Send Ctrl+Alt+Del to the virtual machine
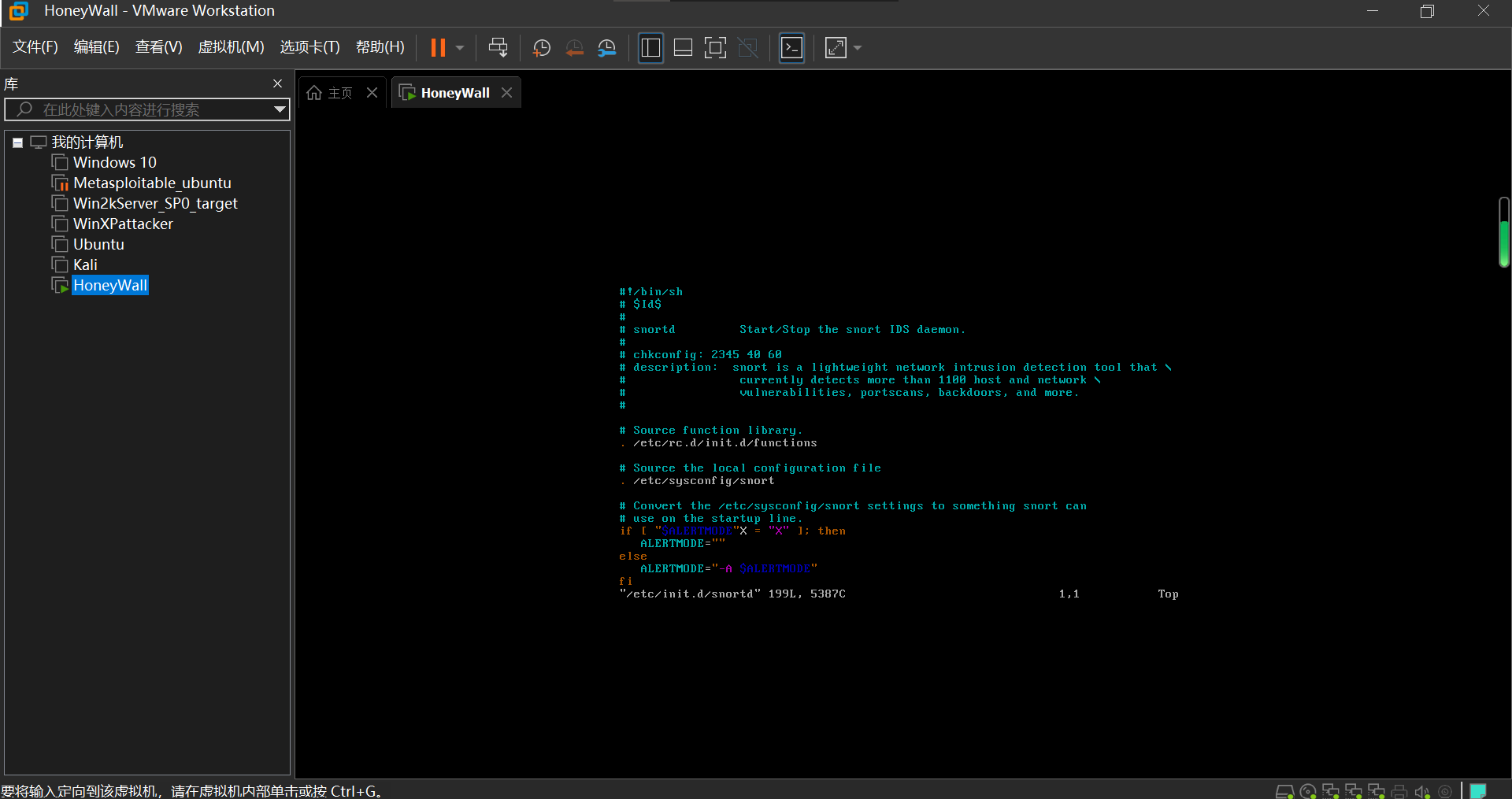This screenshot has width=1512, height=799. [x=498, y=48]
